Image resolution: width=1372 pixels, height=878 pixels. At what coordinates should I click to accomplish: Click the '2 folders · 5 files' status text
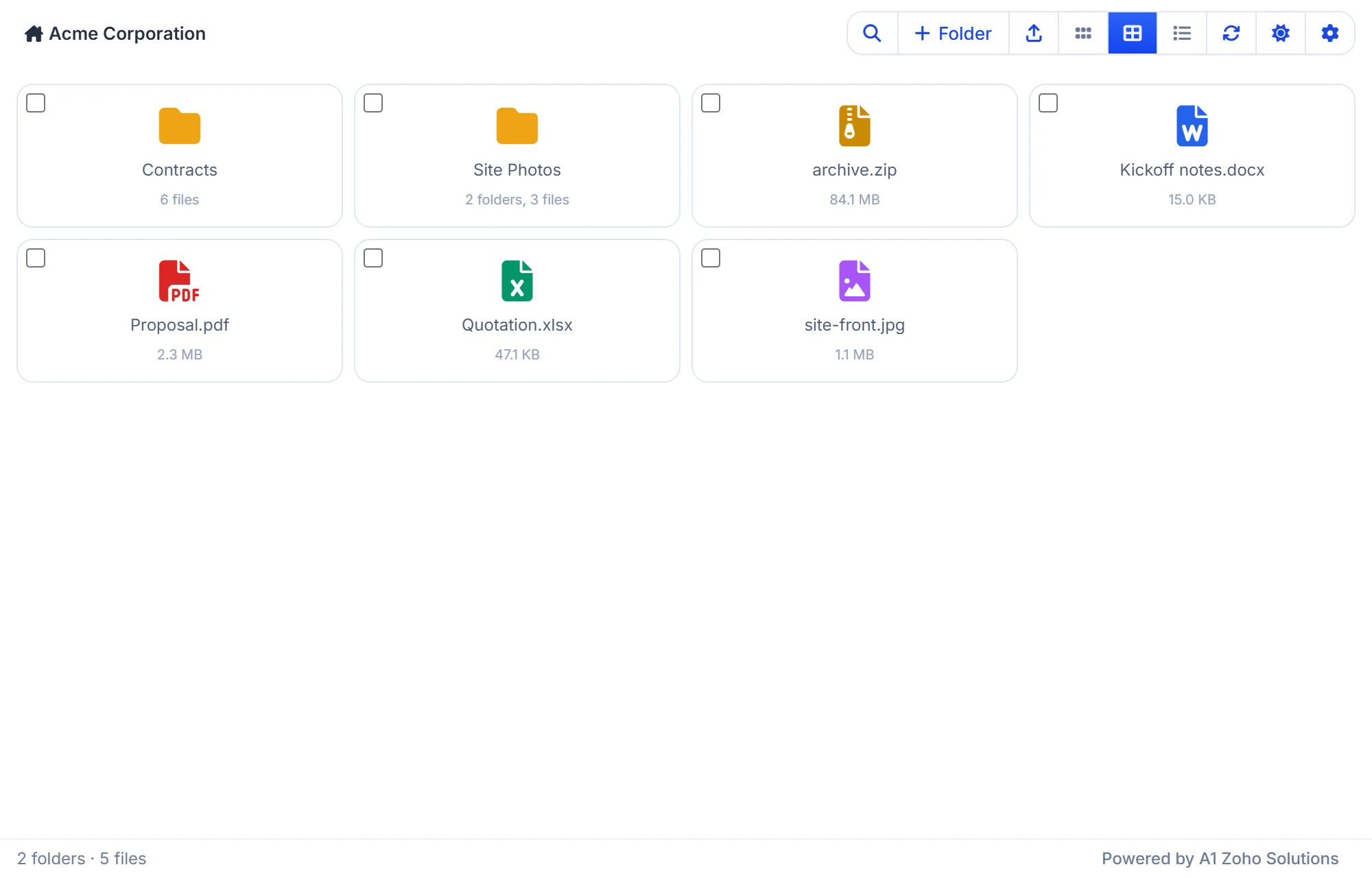pos(82,859)
